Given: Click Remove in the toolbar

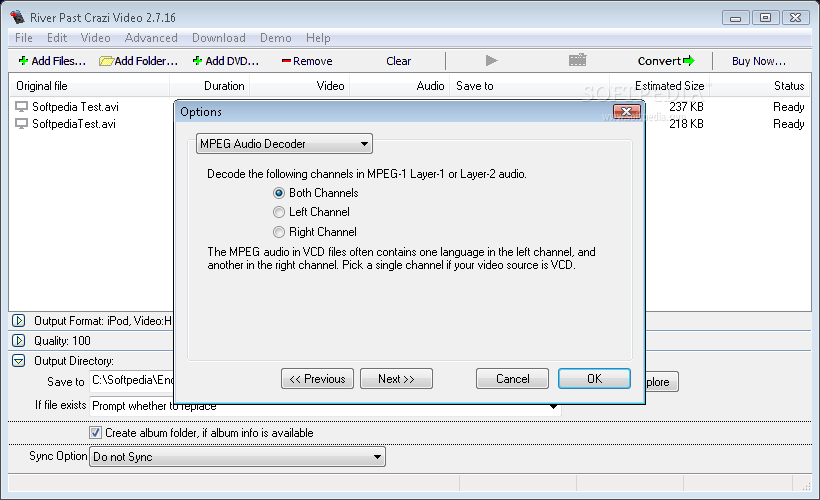Looking at the screenshot, I should [x=307, y=61].
